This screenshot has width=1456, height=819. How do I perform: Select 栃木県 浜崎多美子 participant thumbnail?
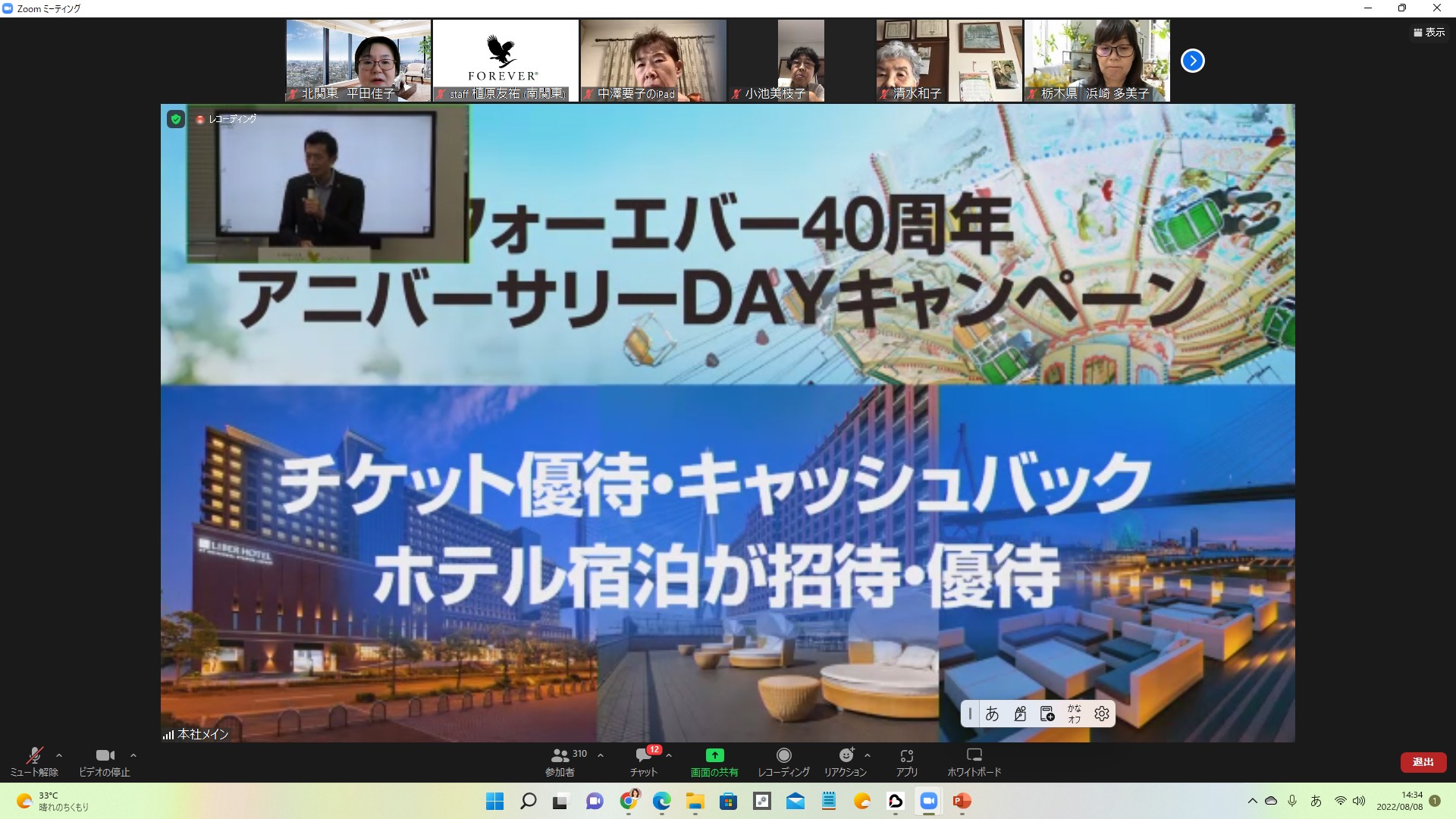pyautogui.click(x=1097, y=61)
